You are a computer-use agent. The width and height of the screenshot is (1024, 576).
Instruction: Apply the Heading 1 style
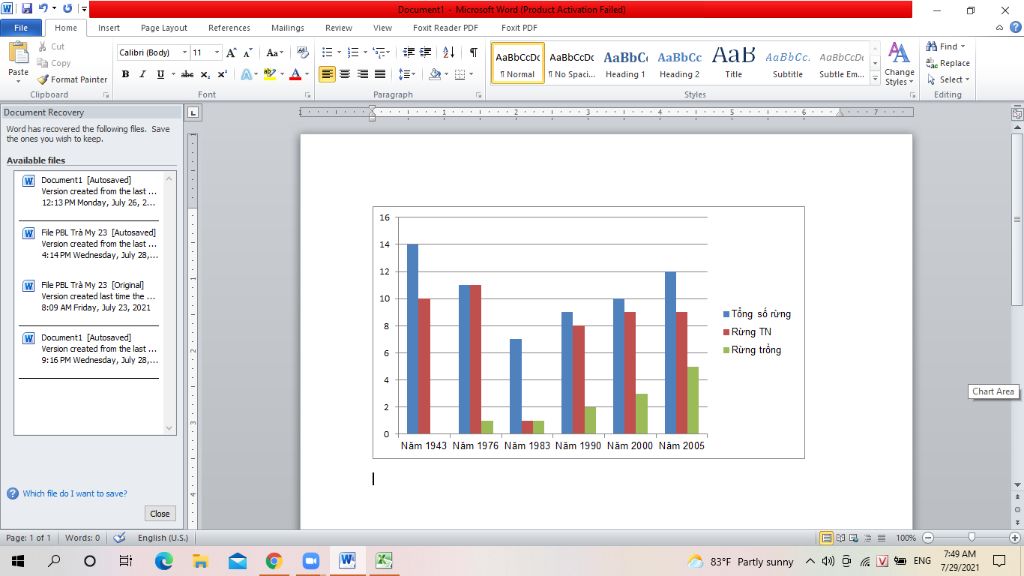click(x=625, y=63)
